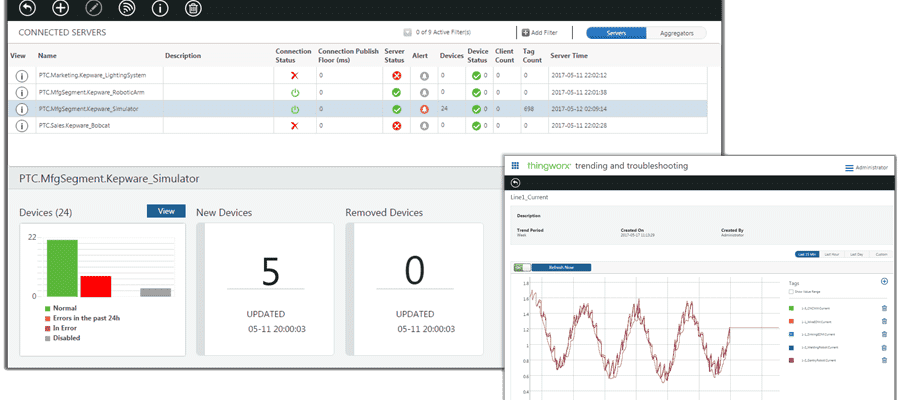Add a new server with plus icon
This screenshot has height=400, width=900.
60,8
